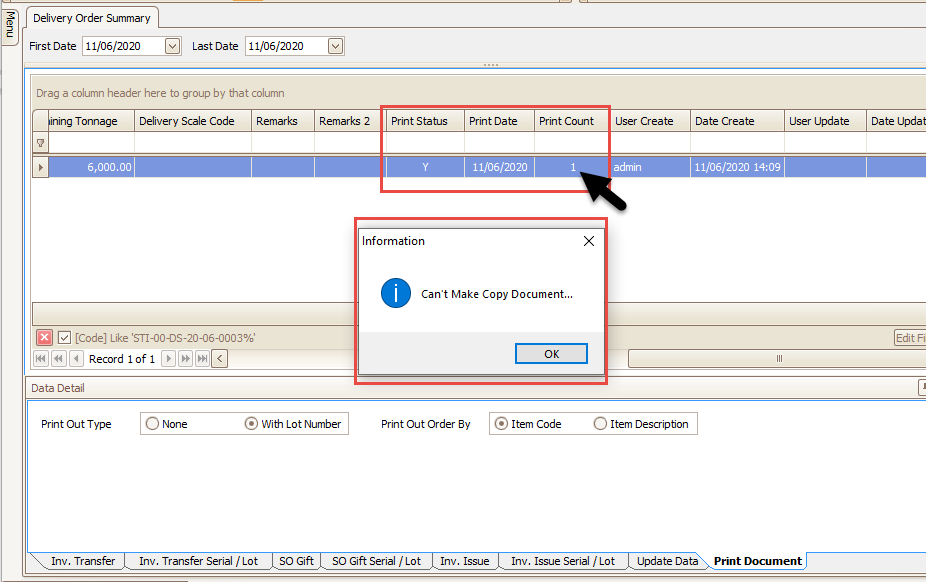Click the Delivery Scale Code column header
This screenshot has width=926, height=582.
pos(193,121)
